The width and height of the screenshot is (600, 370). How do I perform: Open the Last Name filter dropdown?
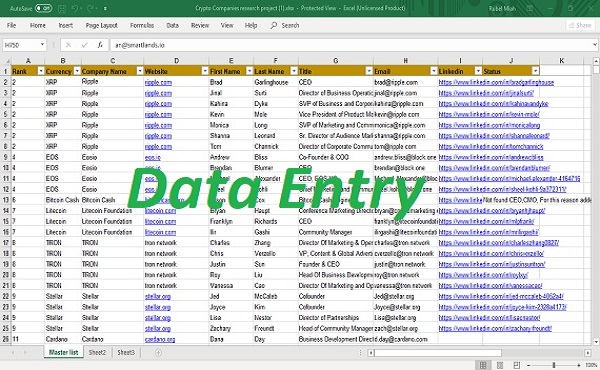pyautogui.click(x=294, y=71)
